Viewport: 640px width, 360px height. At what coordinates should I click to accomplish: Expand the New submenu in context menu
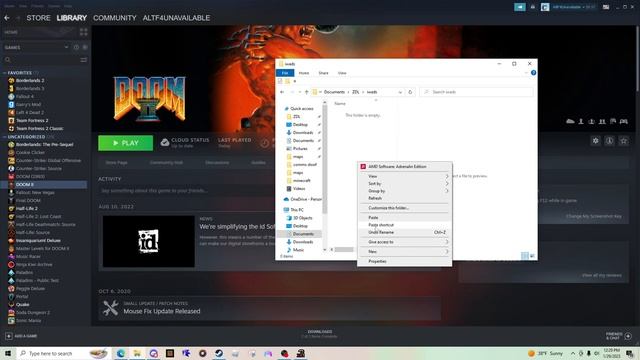(404, 252)
